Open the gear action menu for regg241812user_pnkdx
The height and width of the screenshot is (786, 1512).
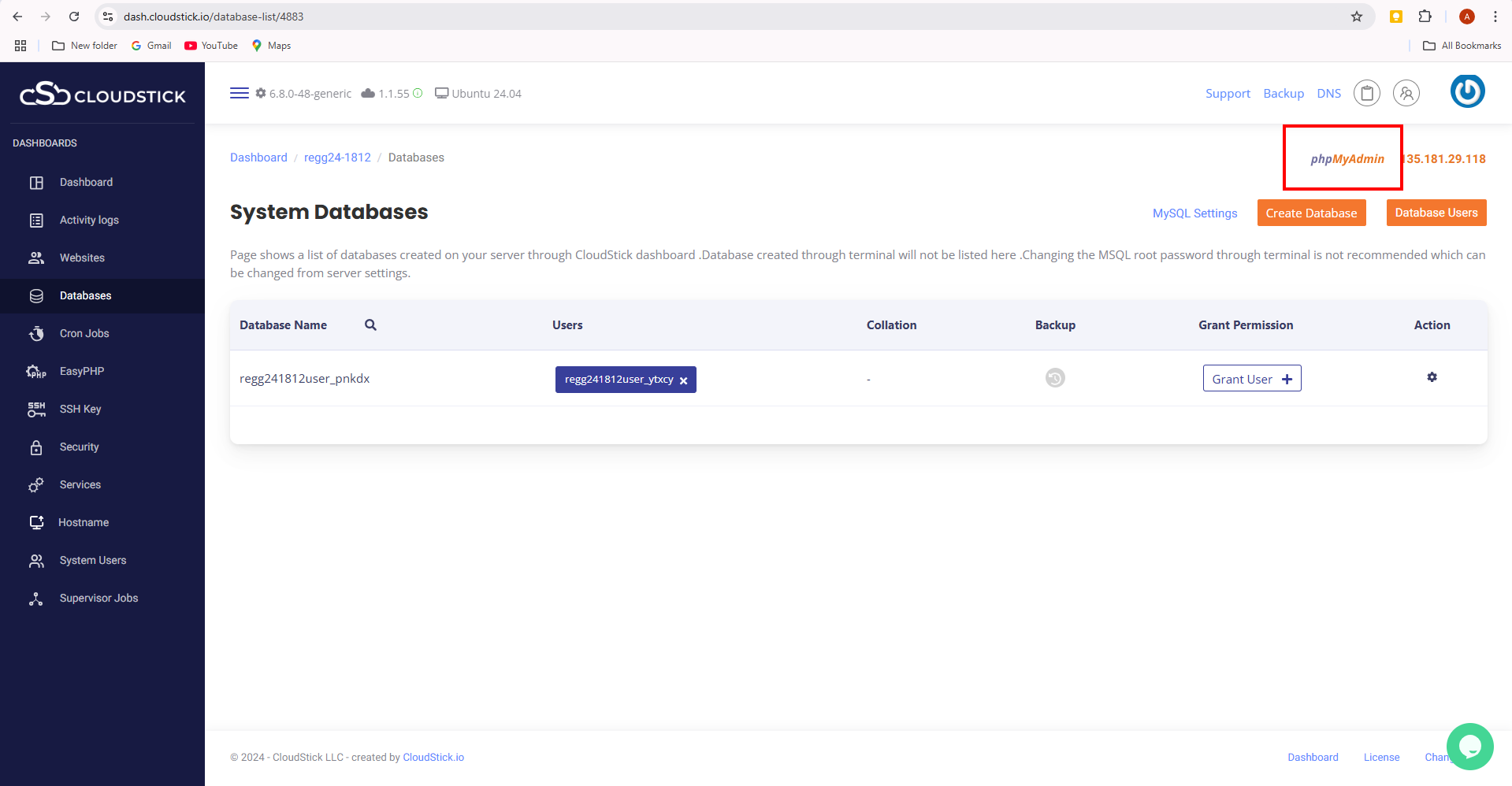[1432, 377]
